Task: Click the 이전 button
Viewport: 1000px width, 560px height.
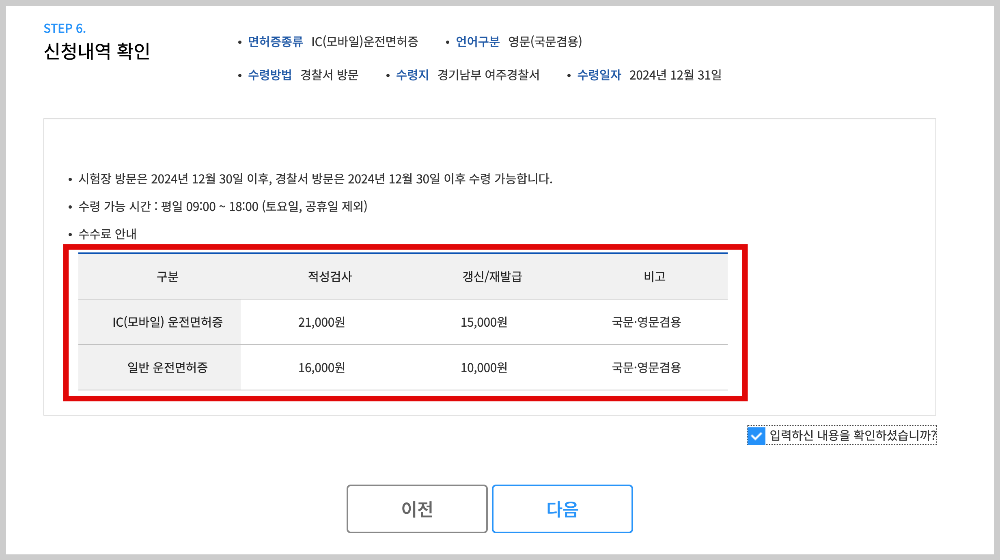Action: point(417,508)
